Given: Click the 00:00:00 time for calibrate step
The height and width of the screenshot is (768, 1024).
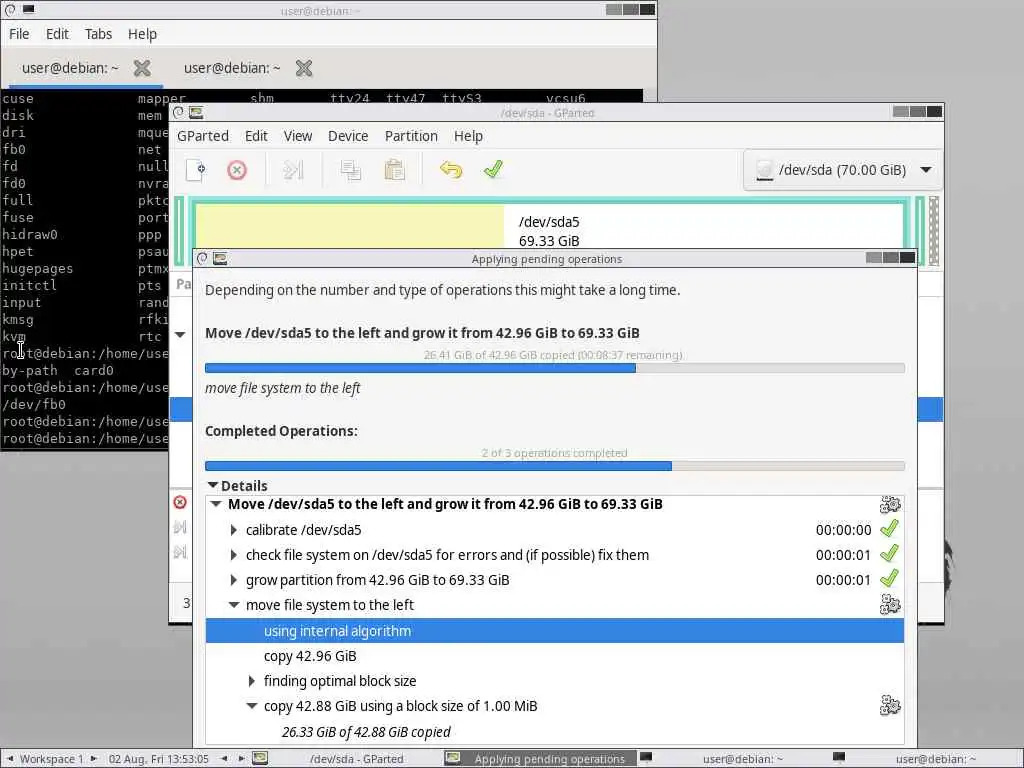Looking at the screenshot, I should 843,530.
